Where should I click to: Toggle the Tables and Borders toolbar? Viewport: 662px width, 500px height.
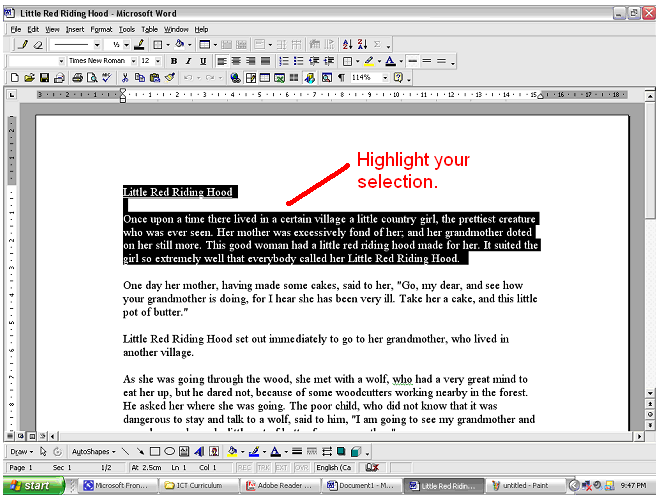tap(250, 78)
